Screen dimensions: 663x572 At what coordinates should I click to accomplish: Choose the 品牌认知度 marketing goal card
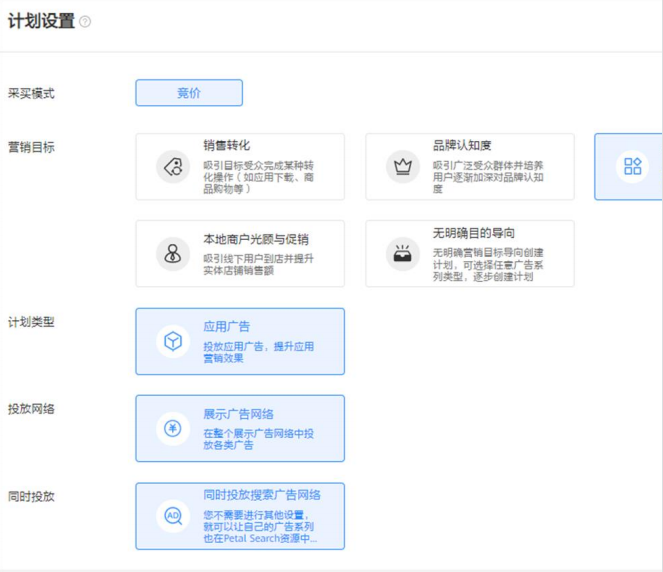pos(470,167)
